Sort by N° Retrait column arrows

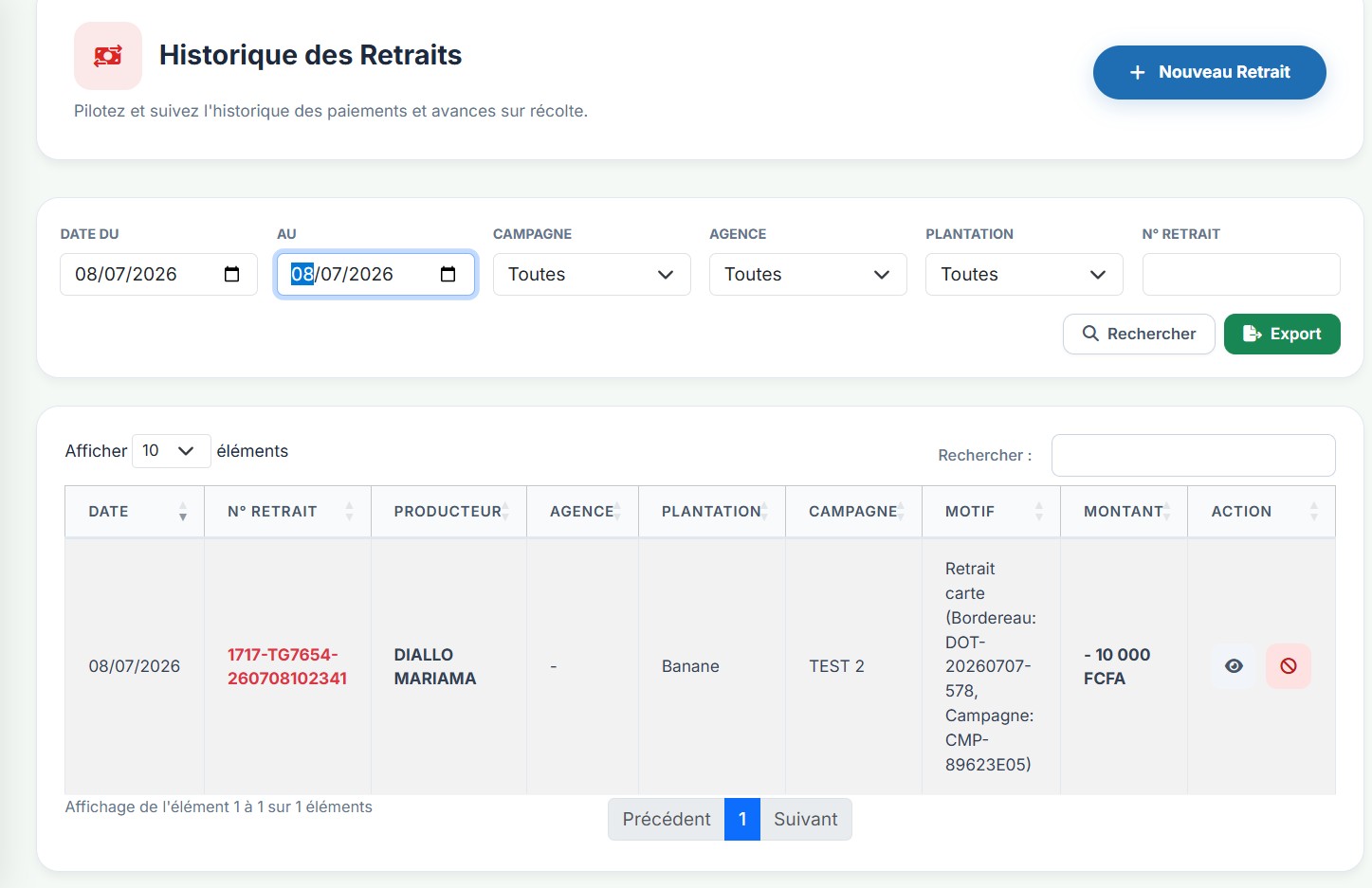349,512
